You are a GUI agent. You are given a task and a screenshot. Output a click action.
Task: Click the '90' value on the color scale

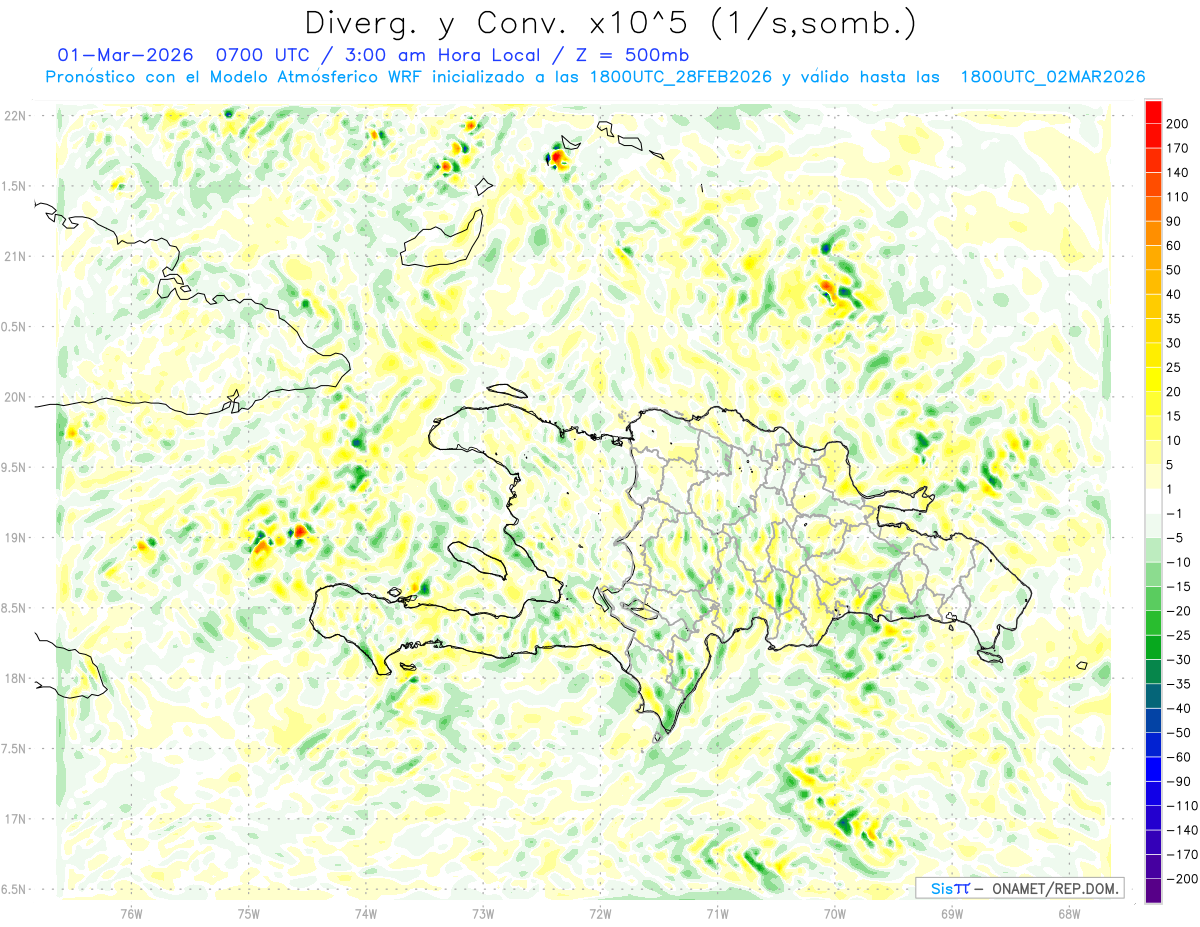1174,222
